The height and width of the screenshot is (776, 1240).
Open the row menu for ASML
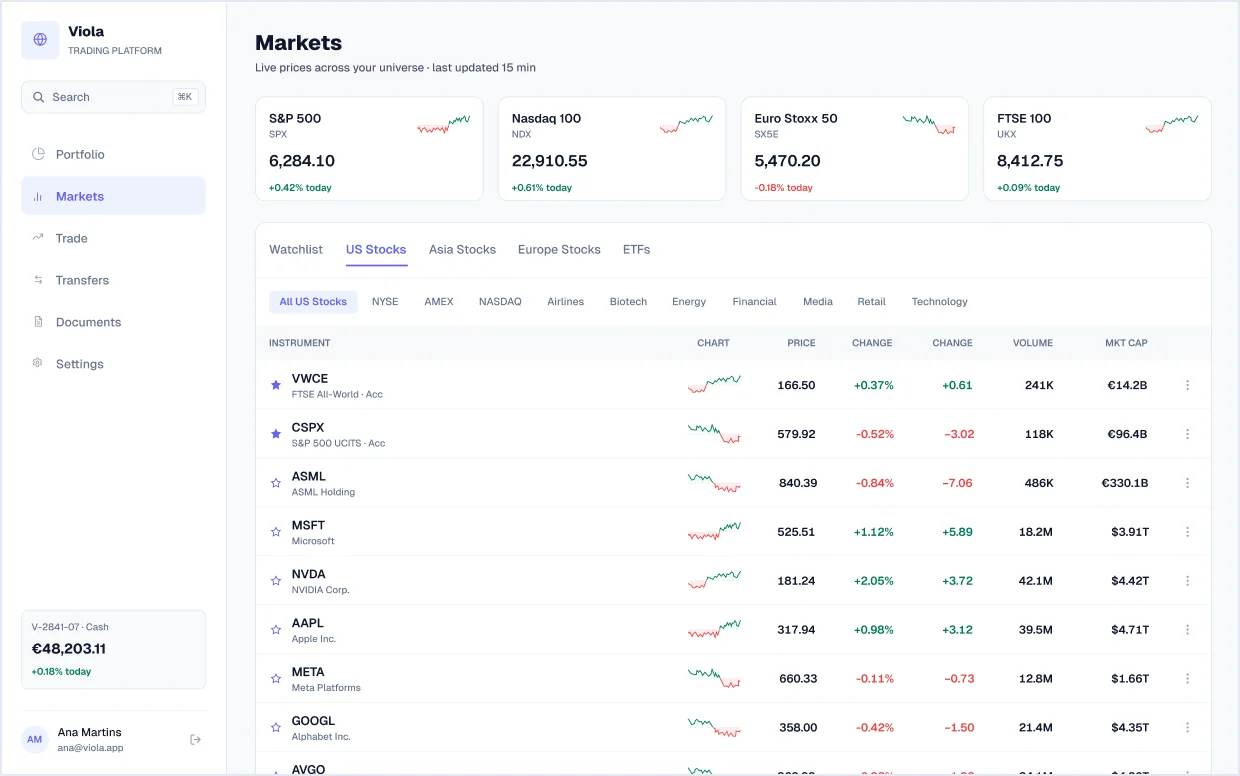(1187, 483)
